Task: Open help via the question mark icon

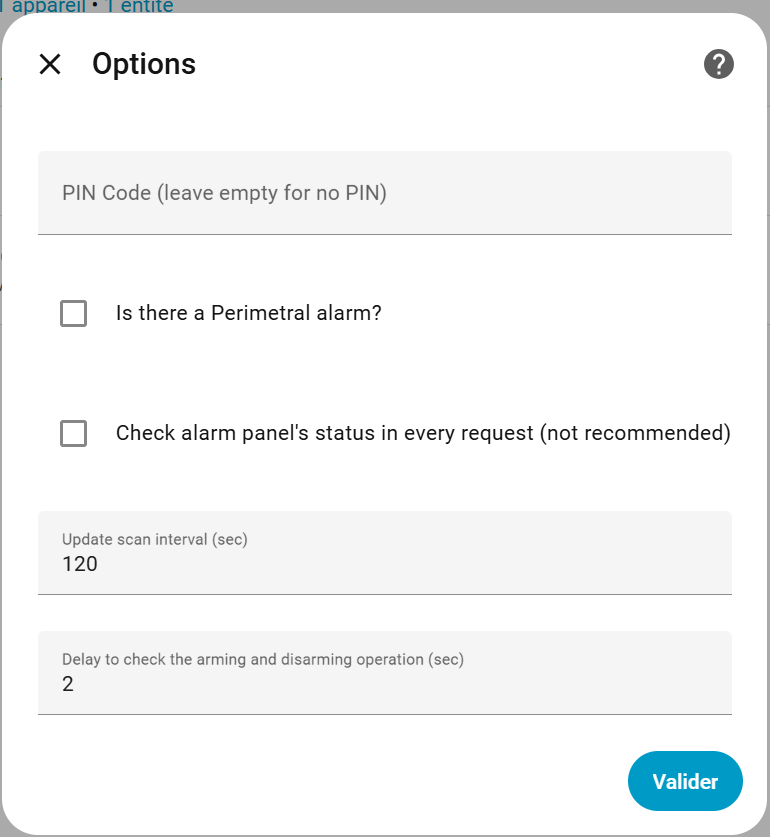Action: coord(719,65)
